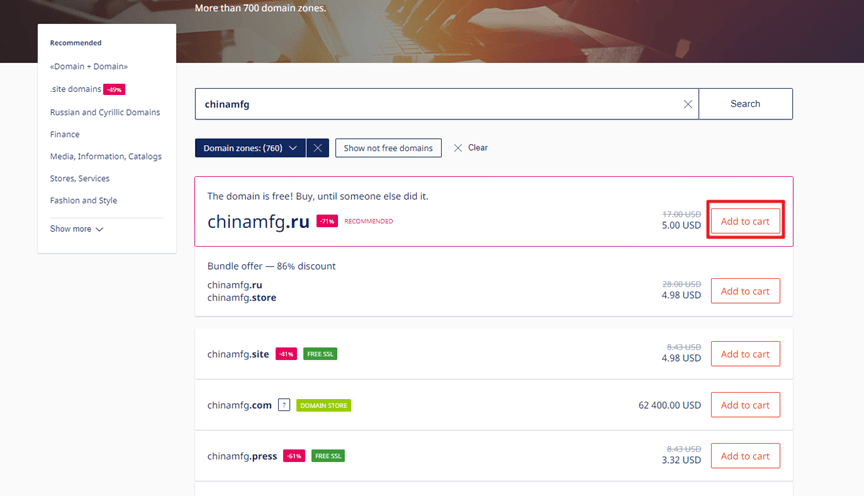Add the Bundle offer to cart
The image size is (864, 496).
click(745, 291)
